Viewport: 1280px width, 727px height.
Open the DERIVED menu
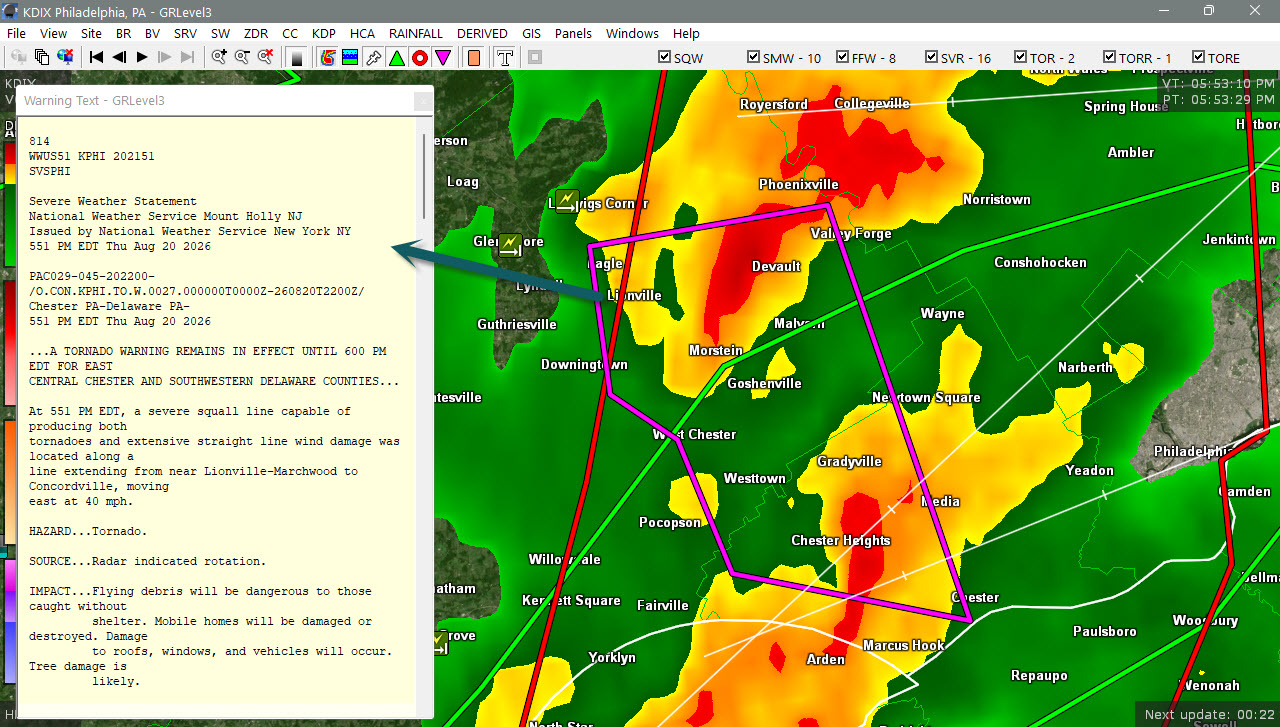point(484,33)
